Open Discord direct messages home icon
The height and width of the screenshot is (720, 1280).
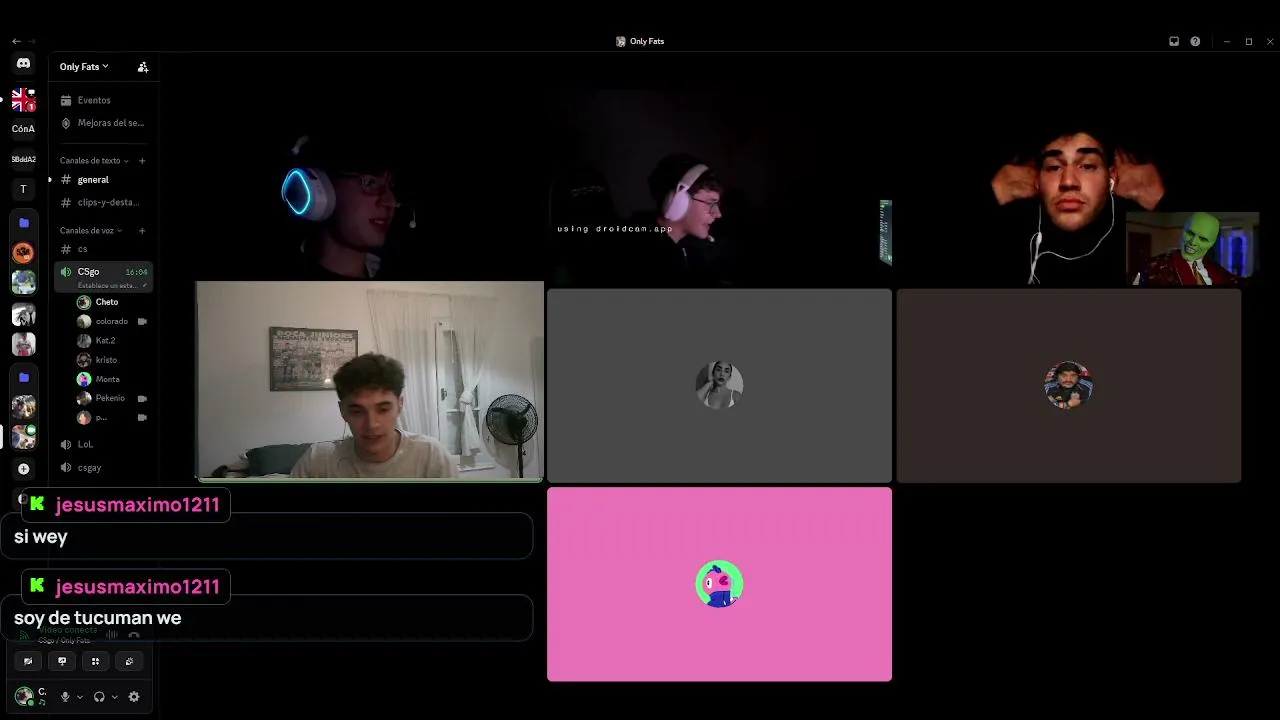click(24, 63)
